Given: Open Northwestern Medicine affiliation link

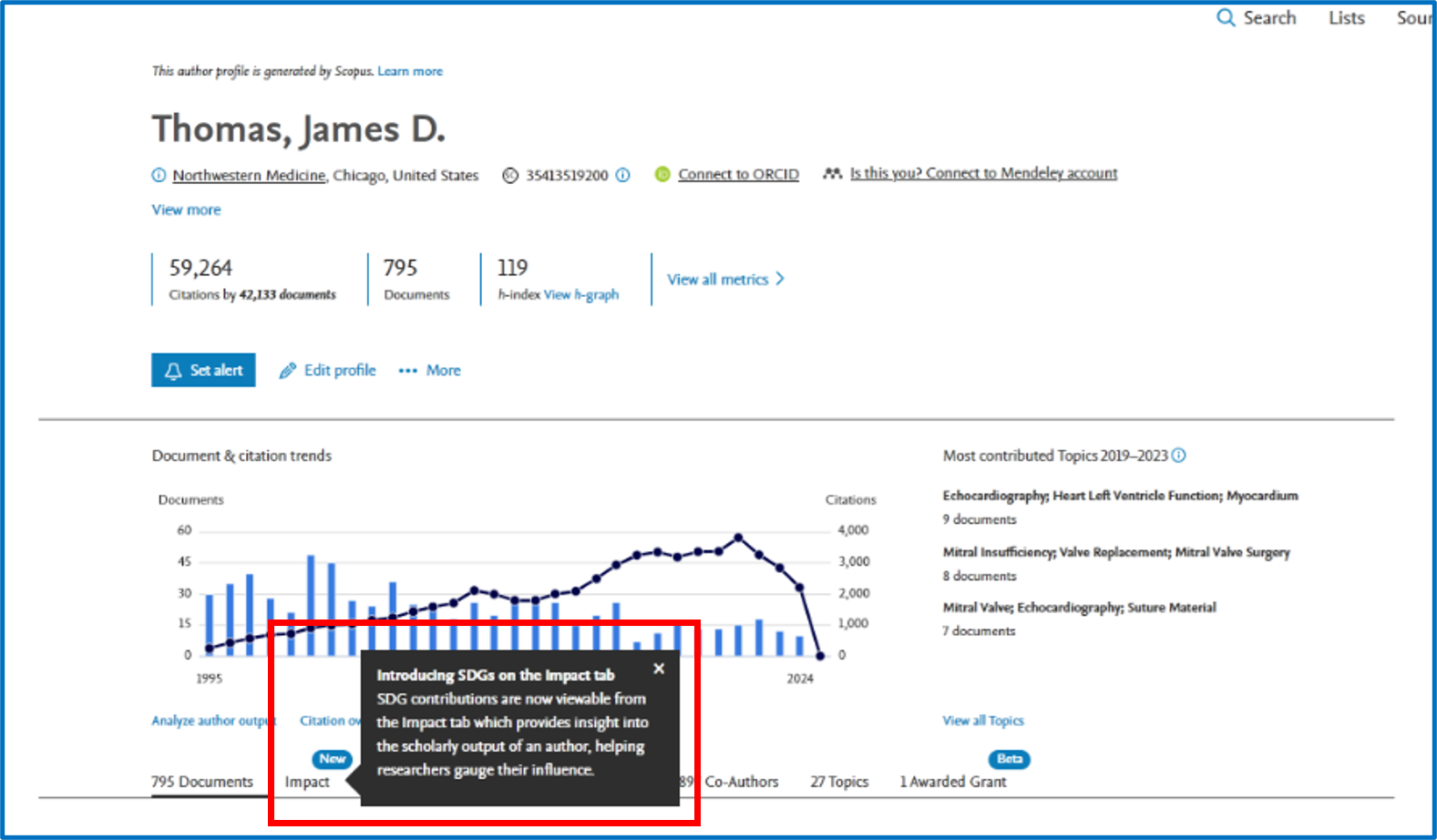Looking at the screenshot, I should (x=249, y=175).
